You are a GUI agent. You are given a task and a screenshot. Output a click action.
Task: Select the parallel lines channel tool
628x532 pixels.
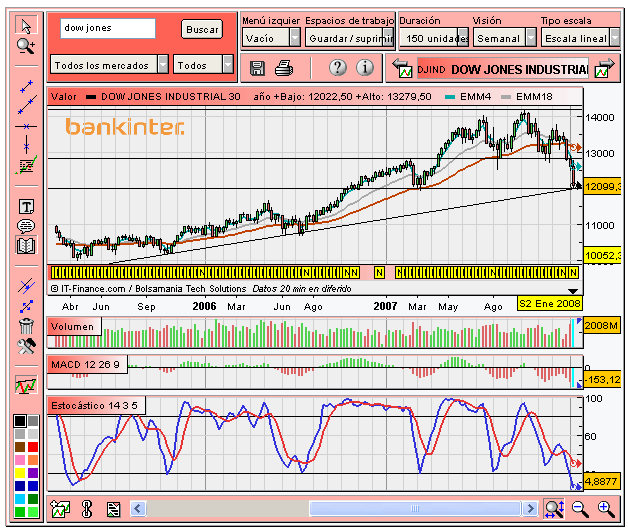(26, 286)
